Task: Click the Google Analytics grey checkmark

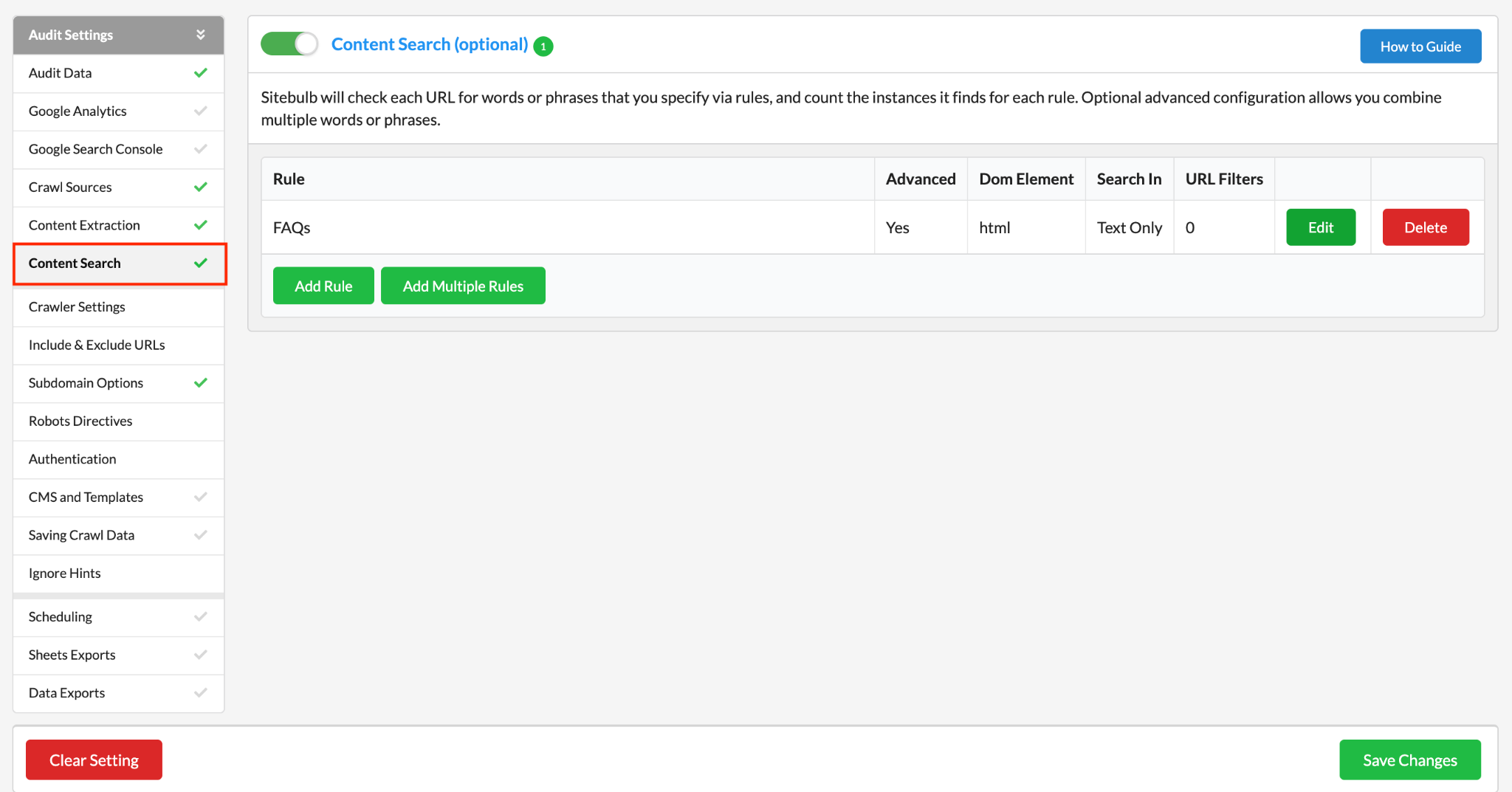Action: pos(201,111)
